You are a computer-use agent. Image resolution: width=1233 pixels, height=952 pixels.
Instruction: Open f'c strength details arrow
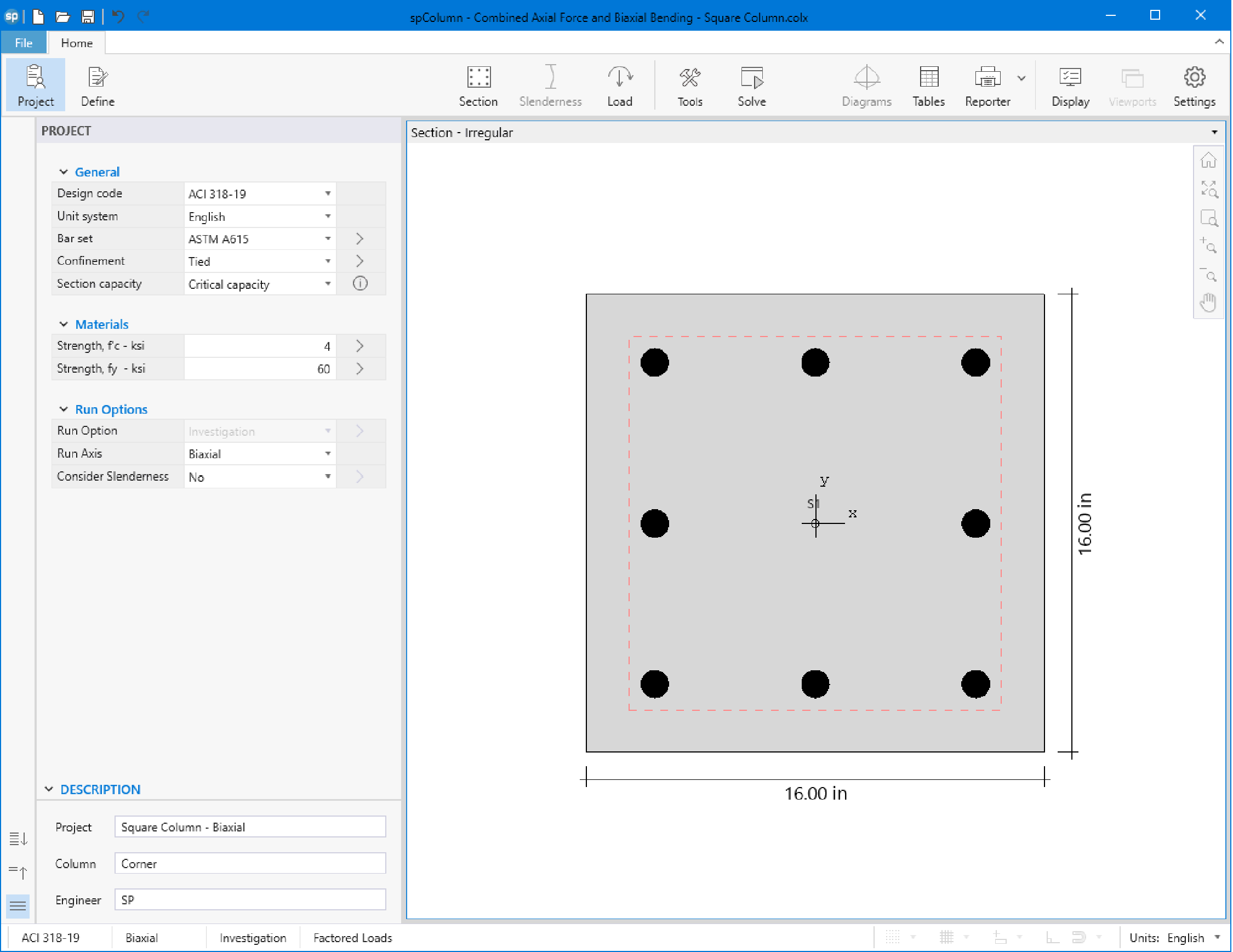[x=360, y=346]
